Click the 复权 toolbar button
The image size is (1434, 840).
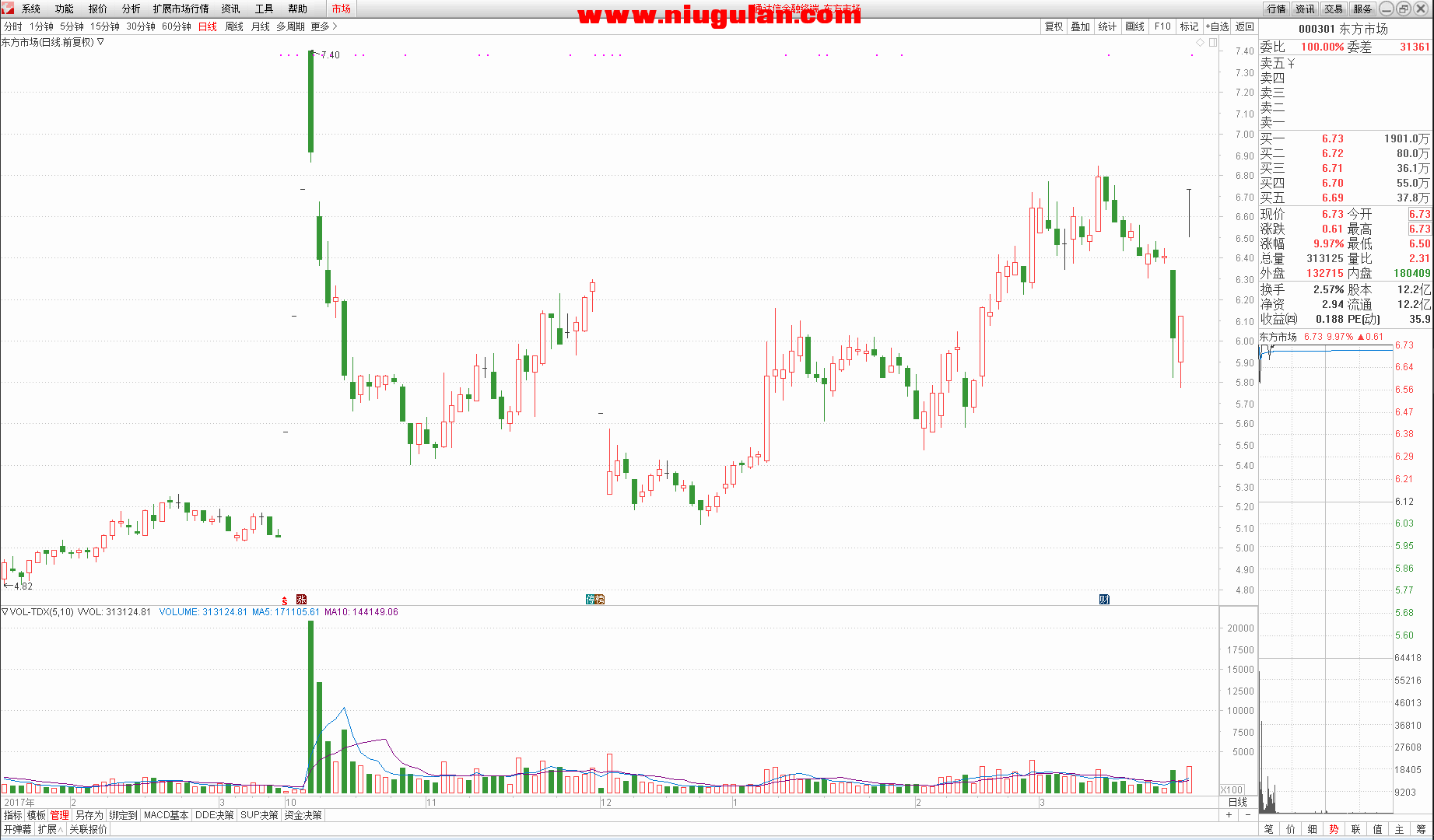pyautogui.click(x=1054, y=26)
